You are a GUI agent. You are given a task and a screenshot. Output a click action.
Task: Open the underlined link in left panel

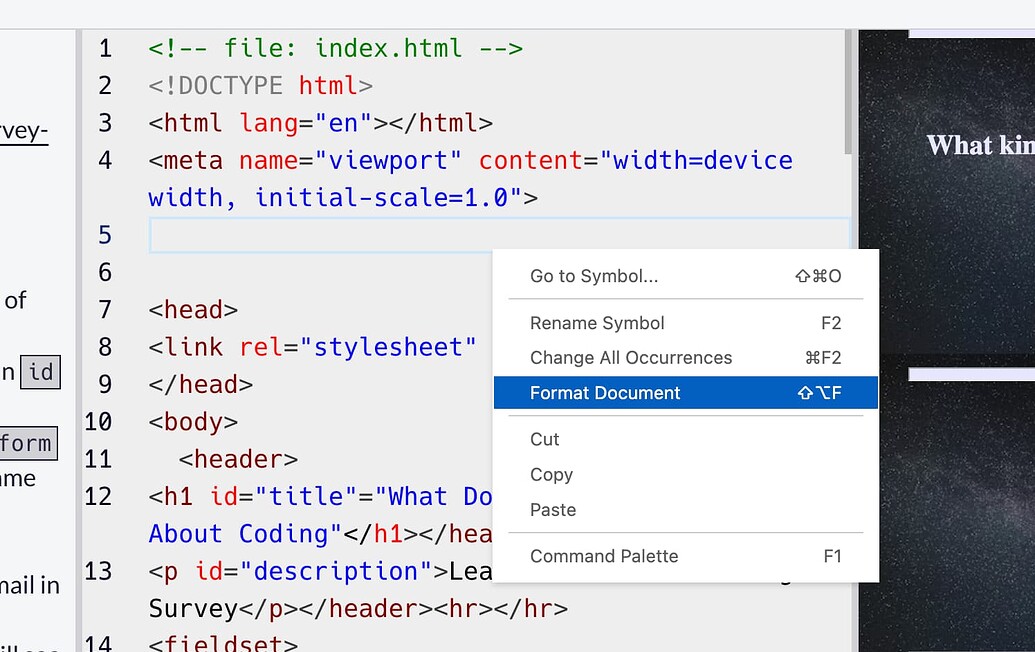[24, 133]
